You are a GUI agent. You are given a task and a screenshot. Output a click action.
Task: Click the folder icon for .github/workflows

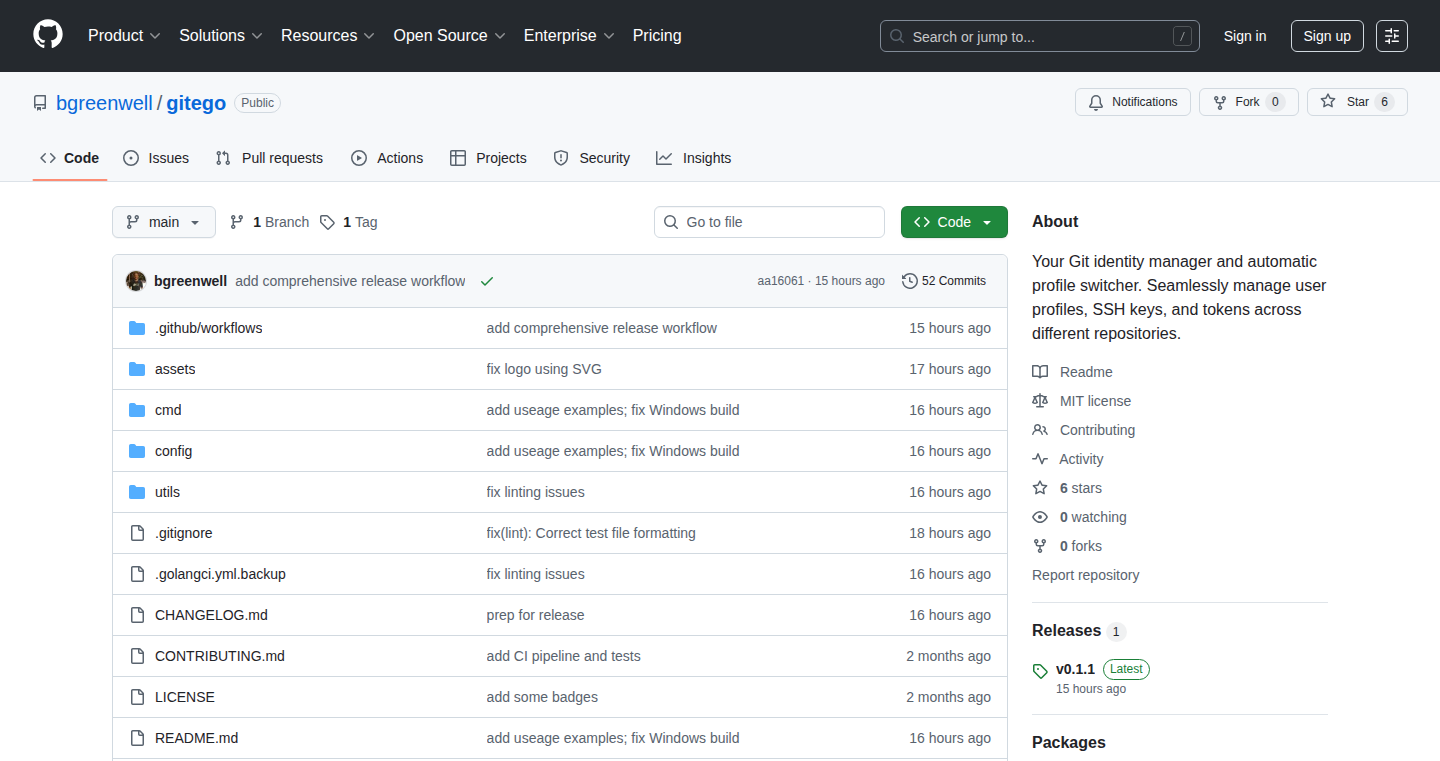137,328
